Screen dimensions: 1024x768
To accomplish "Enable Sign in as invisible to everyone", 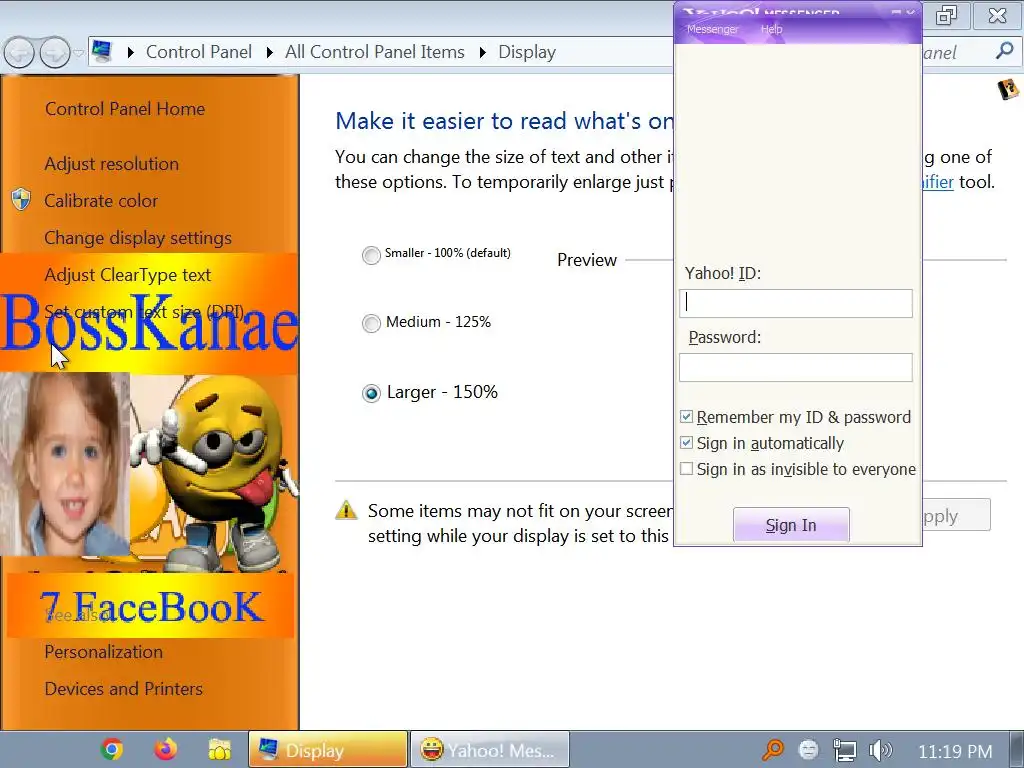I will [x=686, y=469].
